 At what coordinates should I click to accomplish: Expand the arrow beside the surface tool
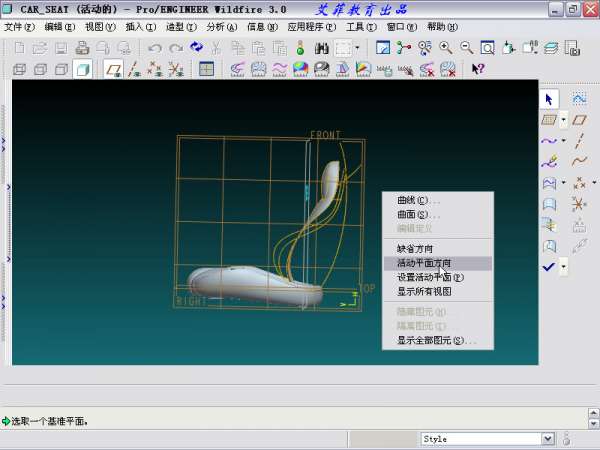point(564,183)
